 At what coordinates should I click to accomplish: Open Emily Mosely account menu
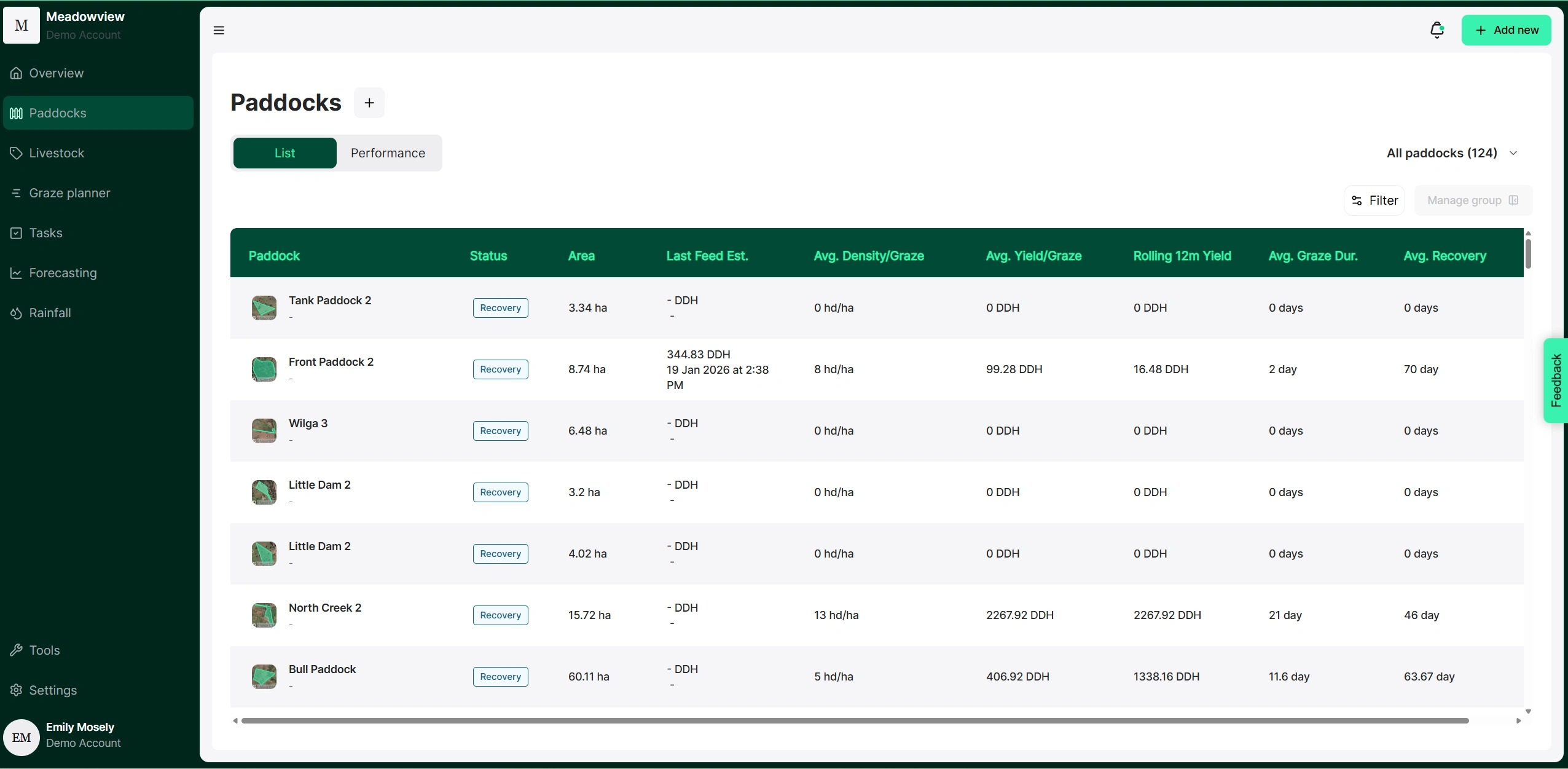click(x=80, y=735)
